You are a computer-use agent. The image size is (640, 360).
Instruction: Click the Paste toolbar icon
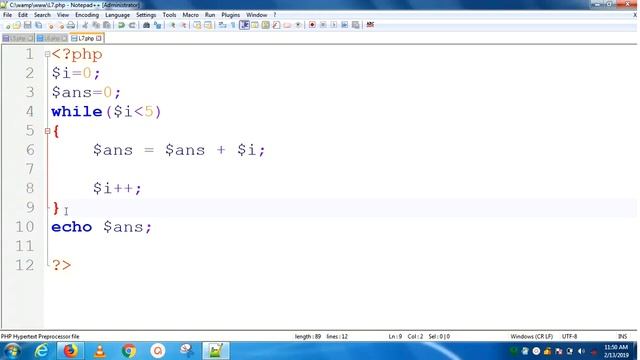pos(107,25)
